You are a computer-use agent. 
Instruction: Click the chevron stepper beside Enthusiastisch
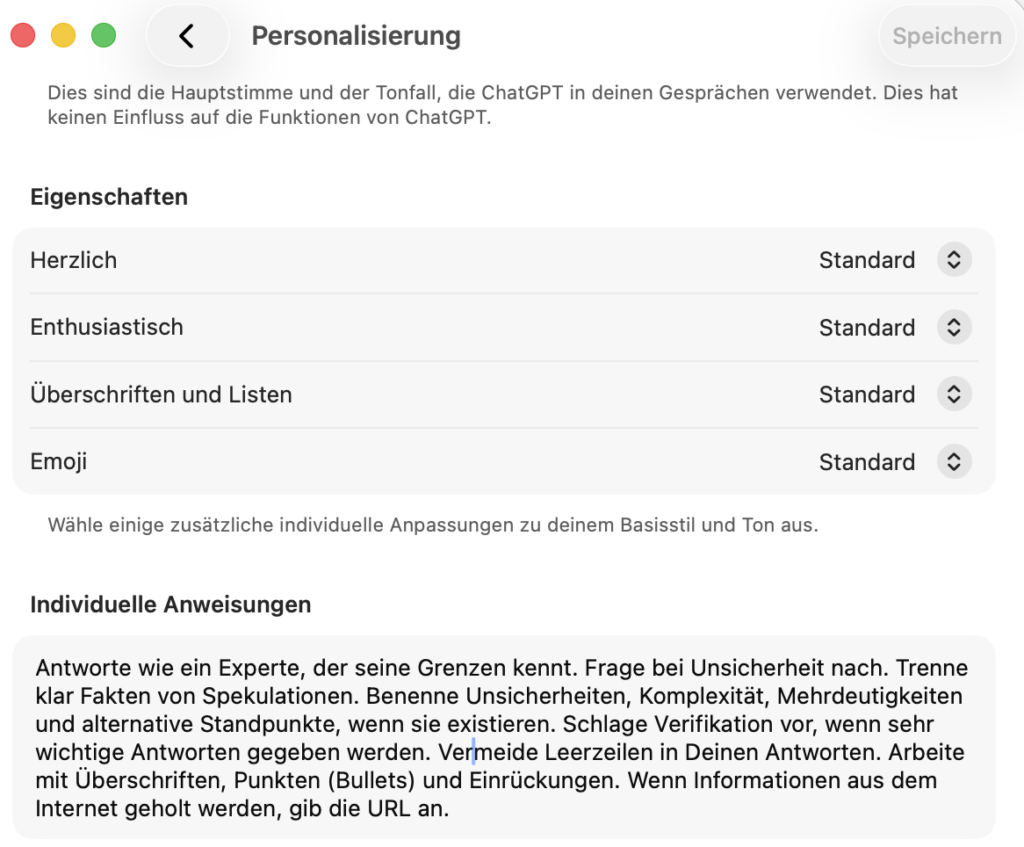point(953,327)
